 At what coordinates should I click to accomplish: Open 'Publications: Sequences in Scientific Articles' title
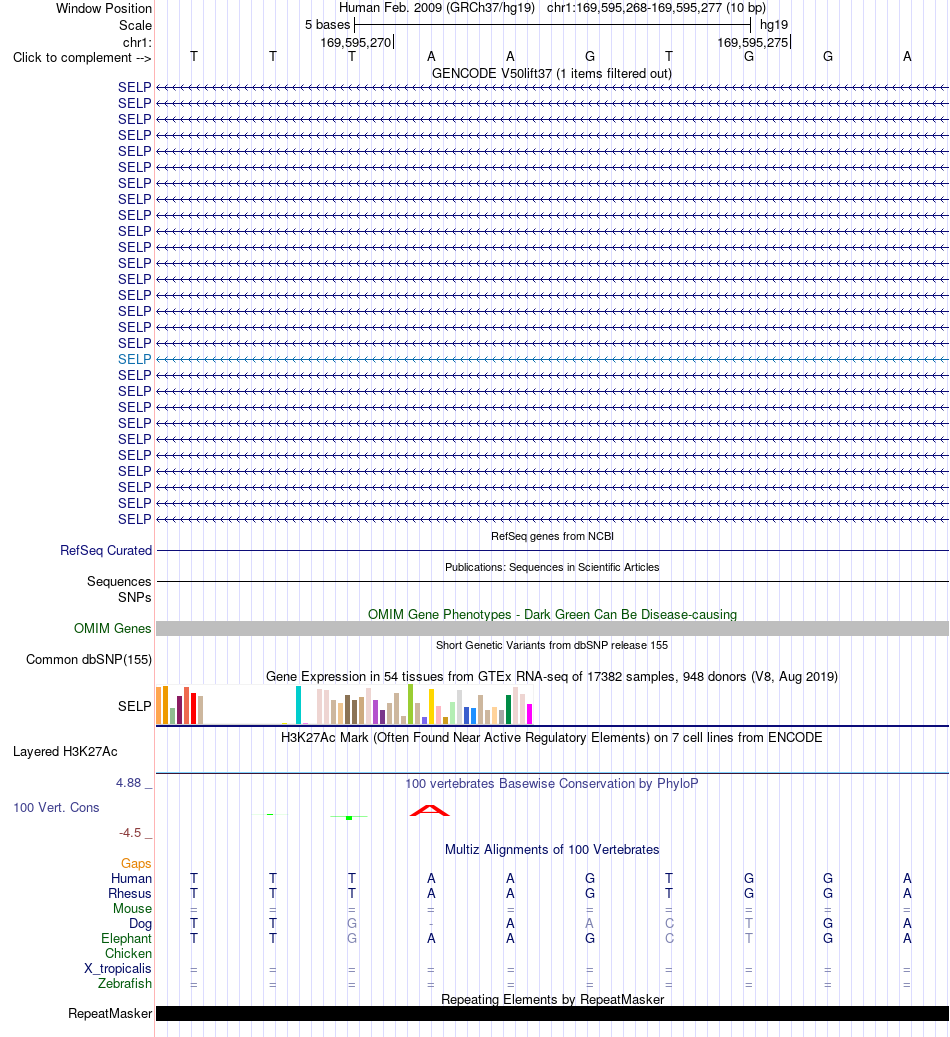coord(552,567)
